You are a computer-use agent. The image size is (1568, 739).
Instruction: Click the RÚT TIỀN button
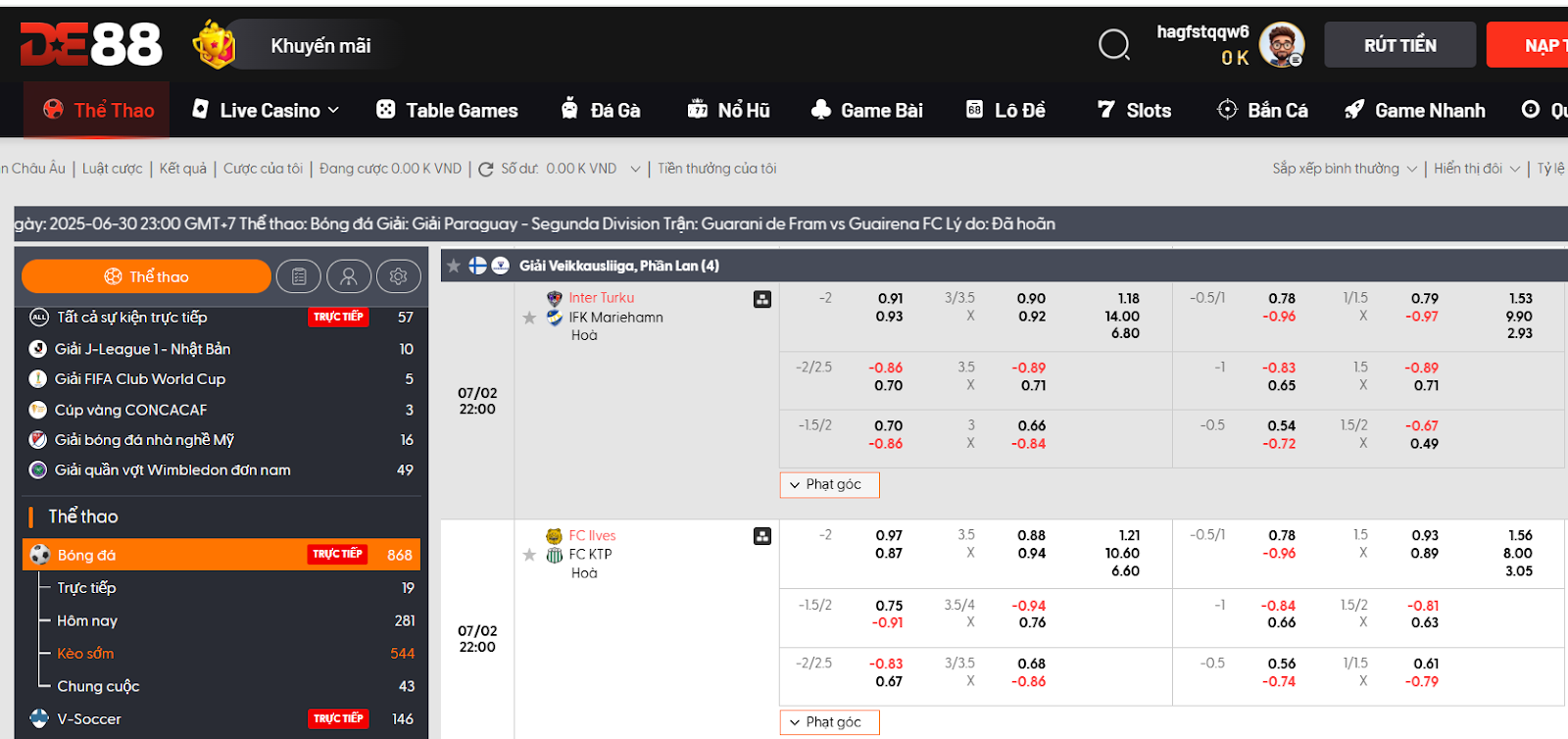1399,45
